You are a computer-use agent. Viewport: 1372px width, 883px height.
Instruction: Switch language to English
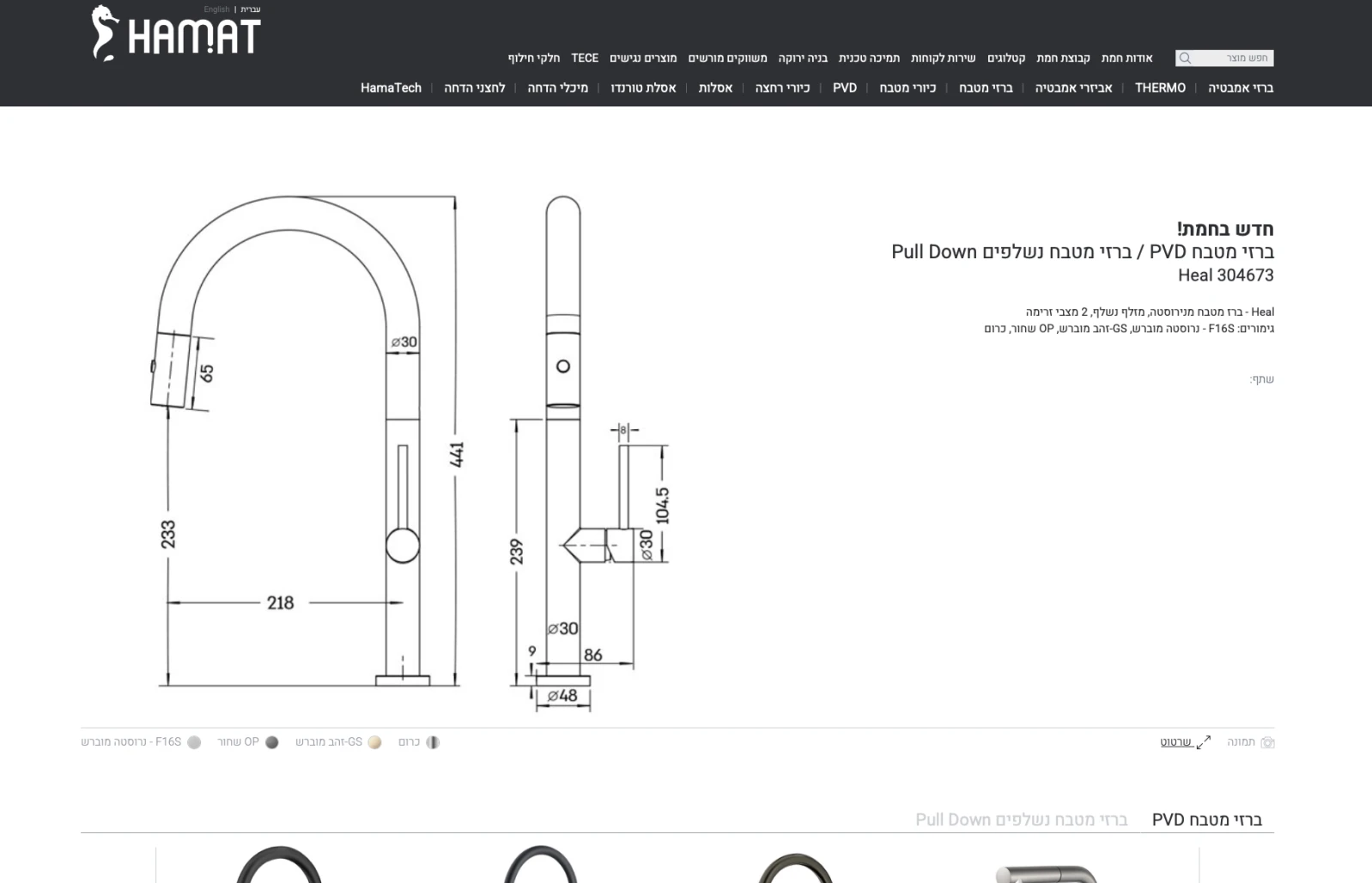(x=216, y=9)
